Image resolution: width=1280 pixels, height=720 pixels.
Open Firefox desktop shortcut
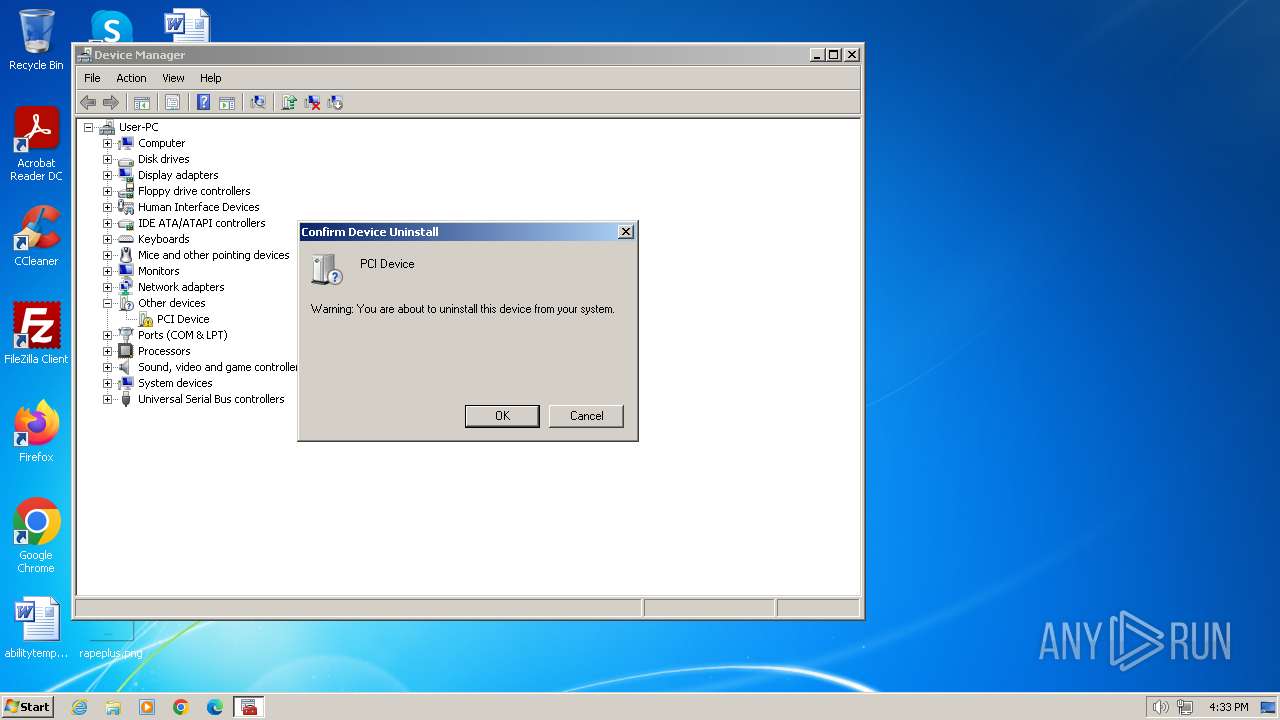(x=36, y=431)
